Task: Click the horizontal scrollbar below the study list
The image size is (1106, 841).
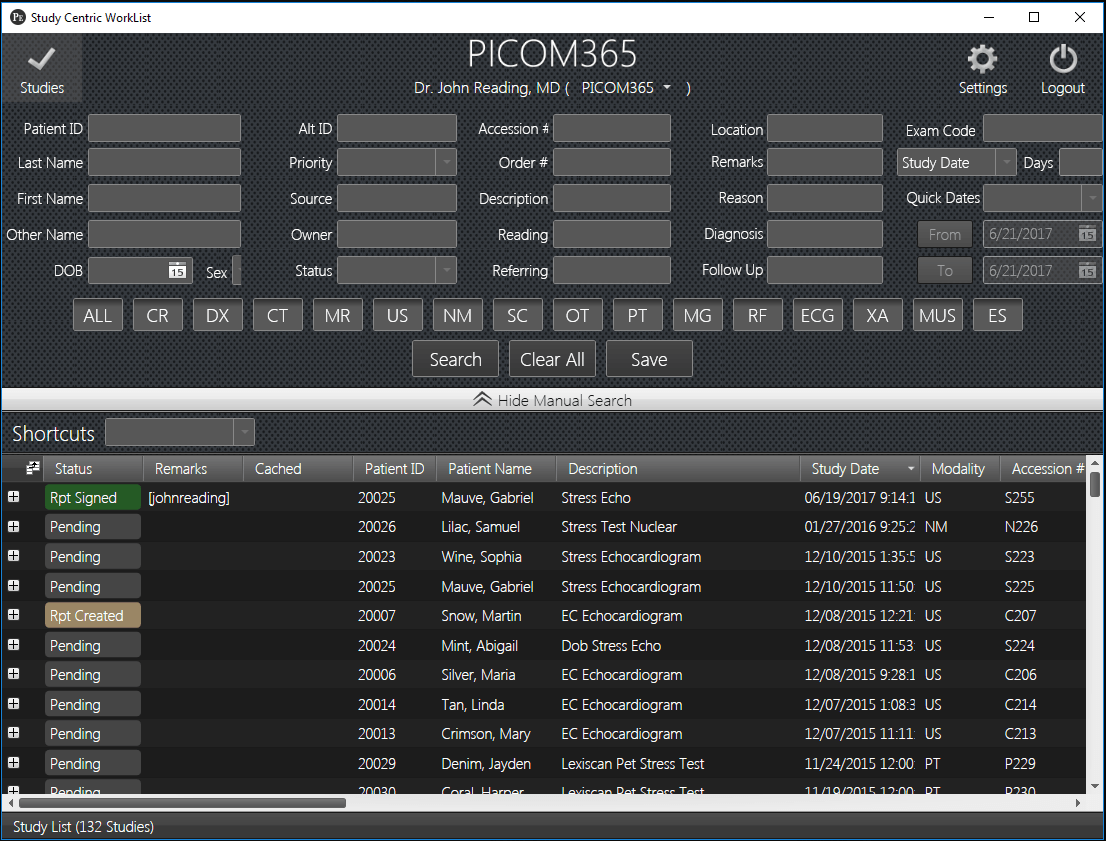Action: tap(180, 803)
